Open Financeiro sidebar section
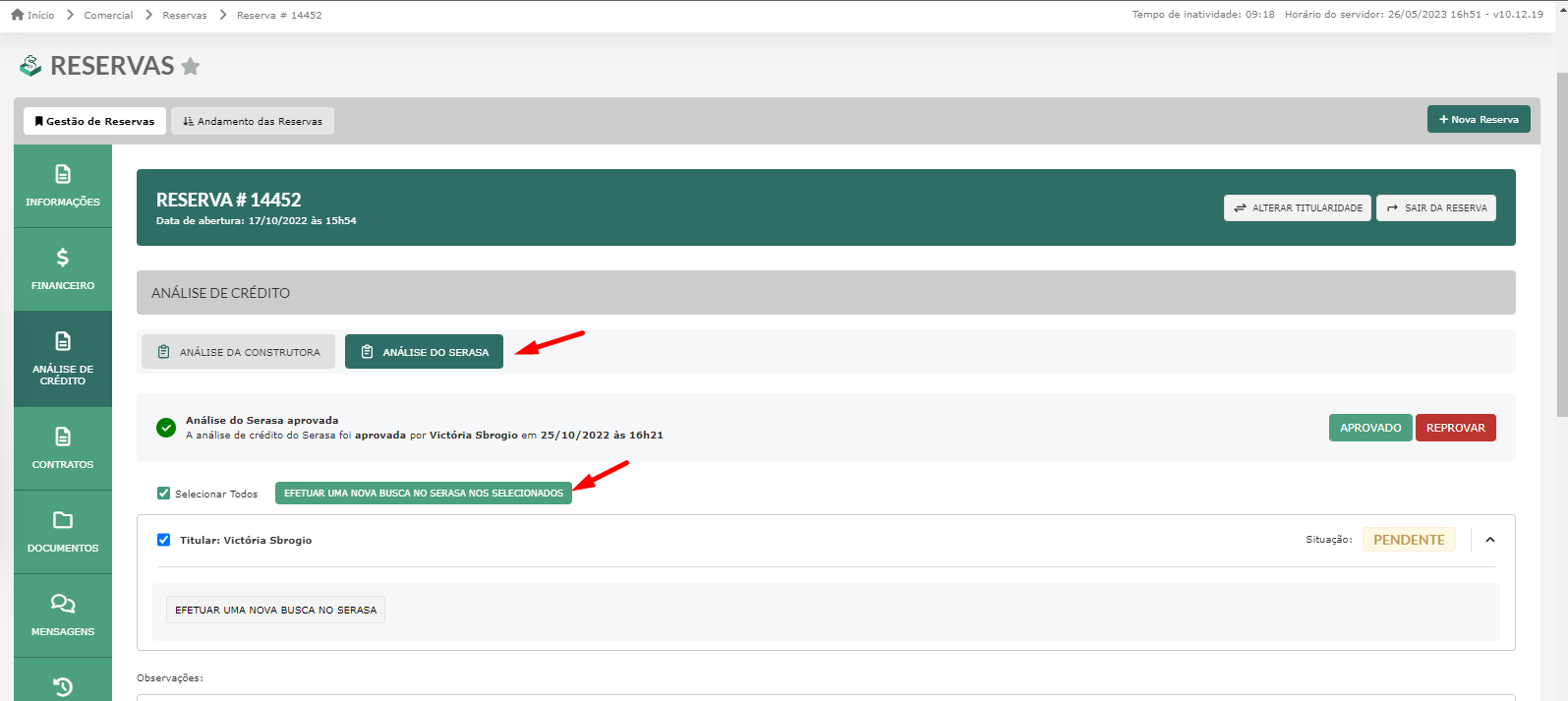The width and height of the screenshot is (1568, 701). pos(63,269)
